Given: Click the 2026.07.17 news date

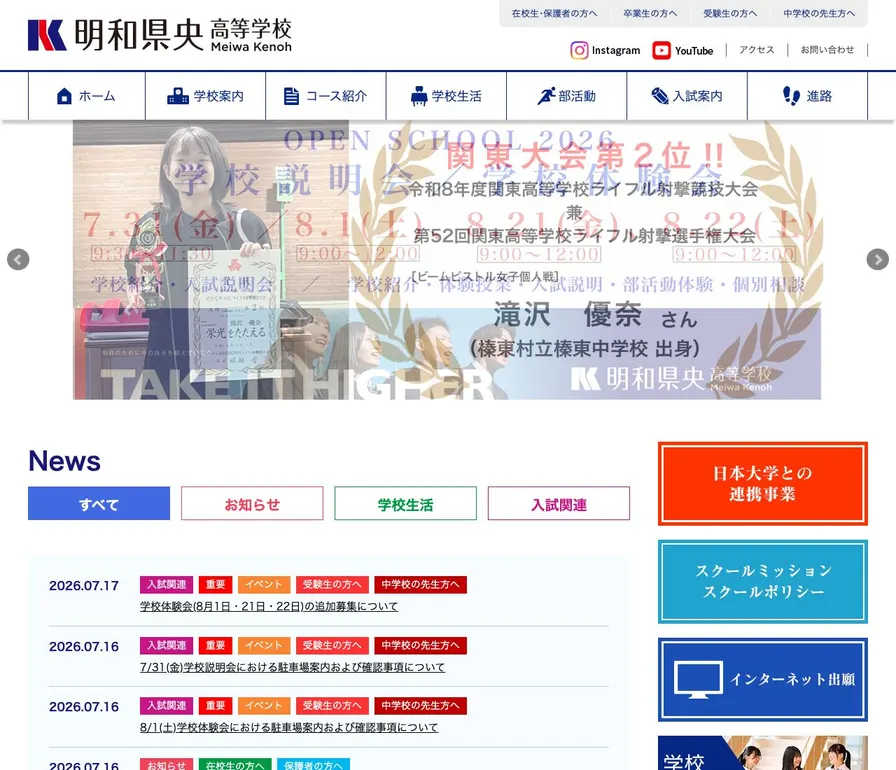Looking at the screenshot, I should pos(84,585).
